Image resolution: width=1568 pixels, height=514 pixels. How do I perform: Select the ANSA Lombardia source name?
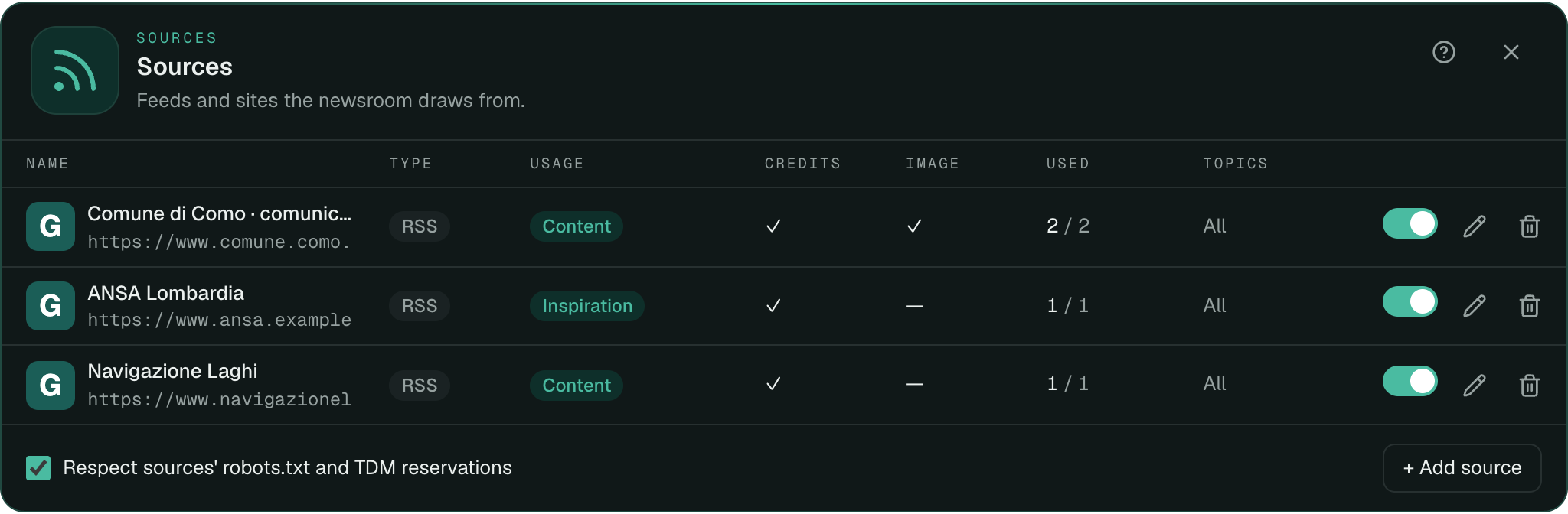tap(165, 293)
